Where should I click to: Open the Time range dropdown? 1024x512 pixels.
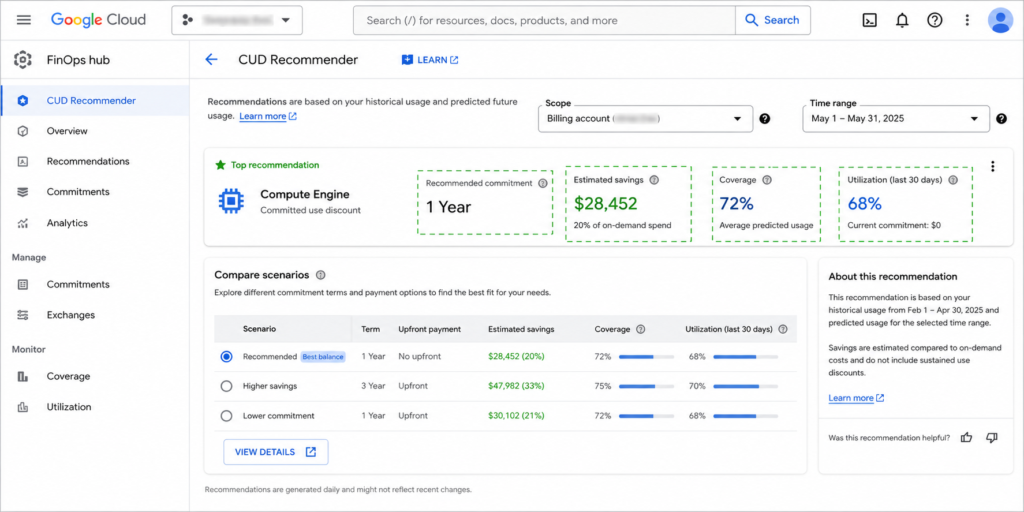tap(895, 119)
